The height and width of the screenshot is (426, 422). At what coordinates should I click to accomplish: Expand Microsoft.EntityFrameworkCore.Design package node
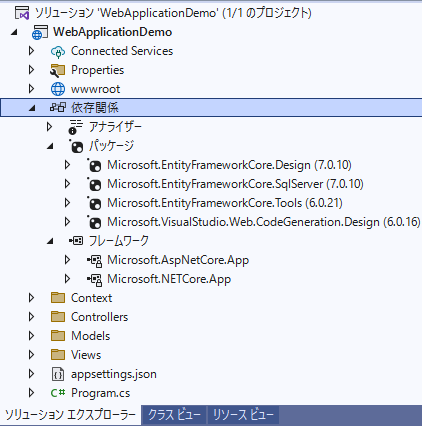(x=67, y=165)
